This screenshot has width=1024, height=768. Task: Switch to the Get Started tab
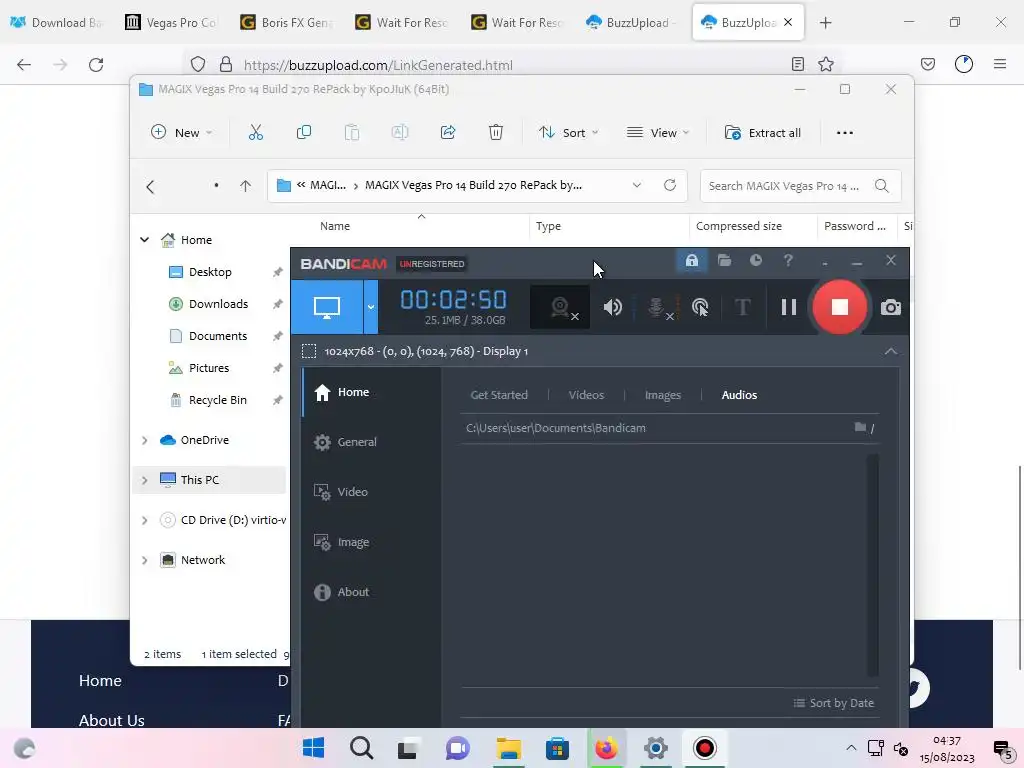[499, 395]
